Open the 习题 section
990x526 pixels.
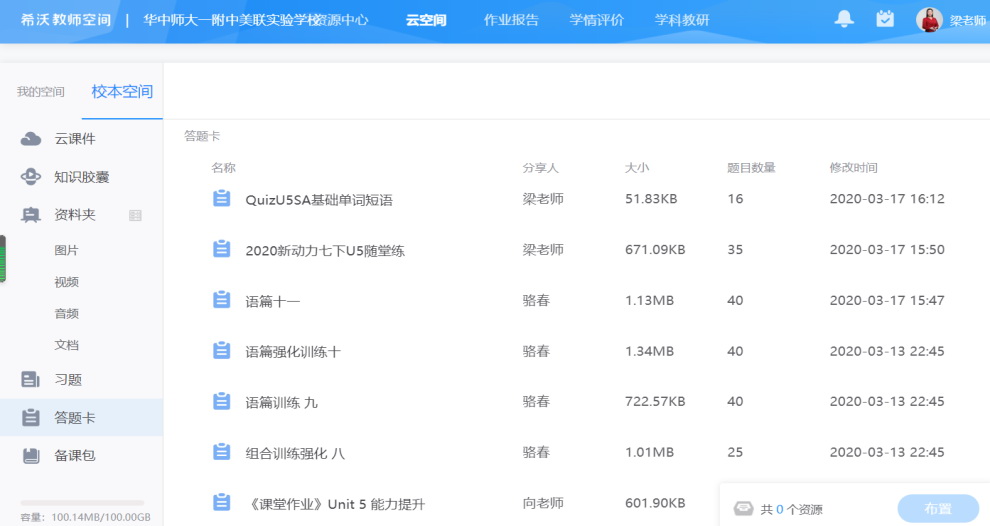(x=68, y=380)
